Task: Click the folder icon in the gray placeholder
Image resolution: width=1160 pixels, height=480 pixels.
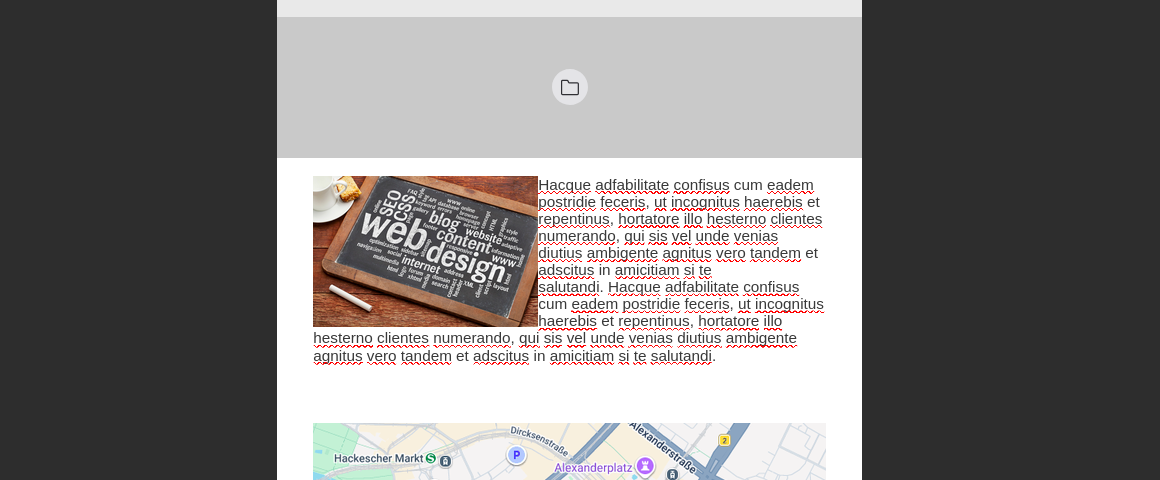Action: click(x=570, y=87)
